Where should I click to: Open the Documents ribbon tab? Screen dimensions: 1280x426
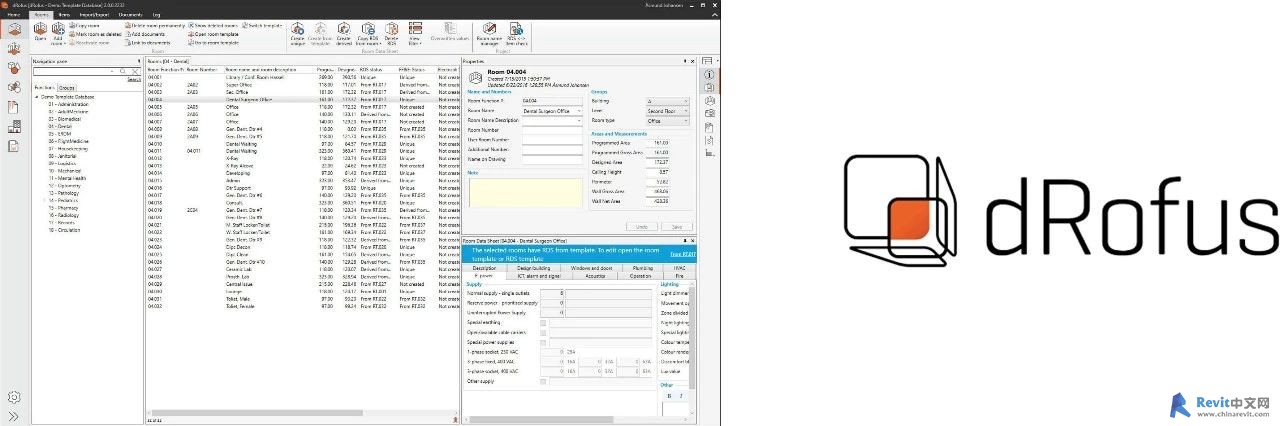point(131,15)
